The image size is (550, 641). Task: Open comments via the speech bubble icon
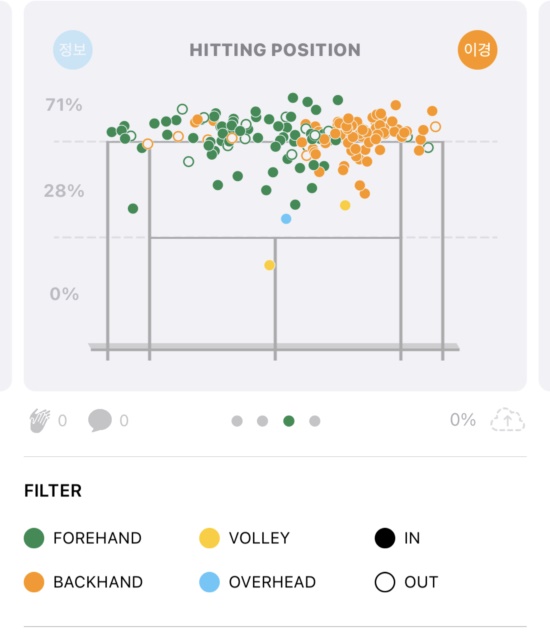coord(100,420)
